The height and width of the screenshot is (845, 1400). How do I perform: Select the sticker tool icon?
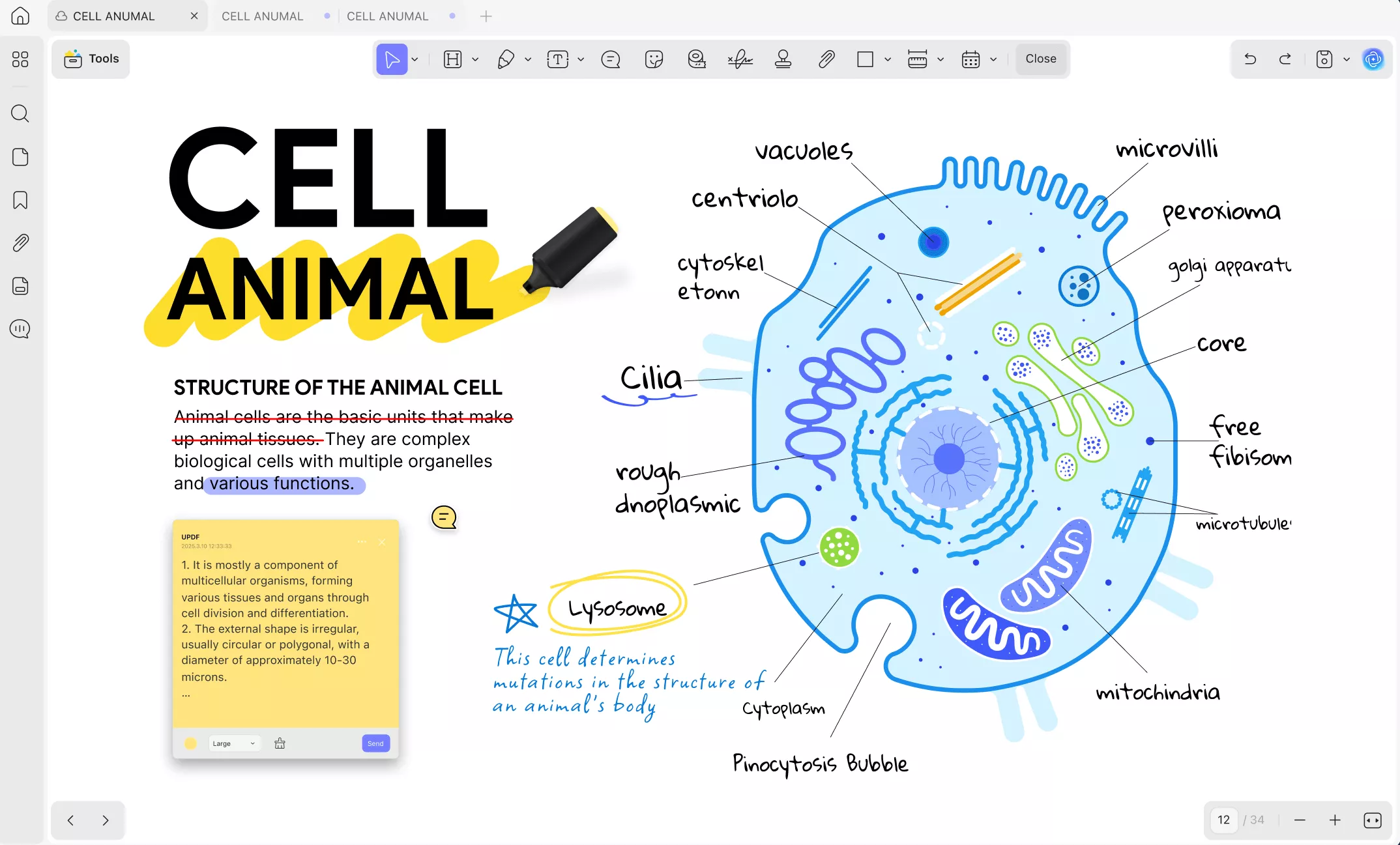tap(653, 59)
